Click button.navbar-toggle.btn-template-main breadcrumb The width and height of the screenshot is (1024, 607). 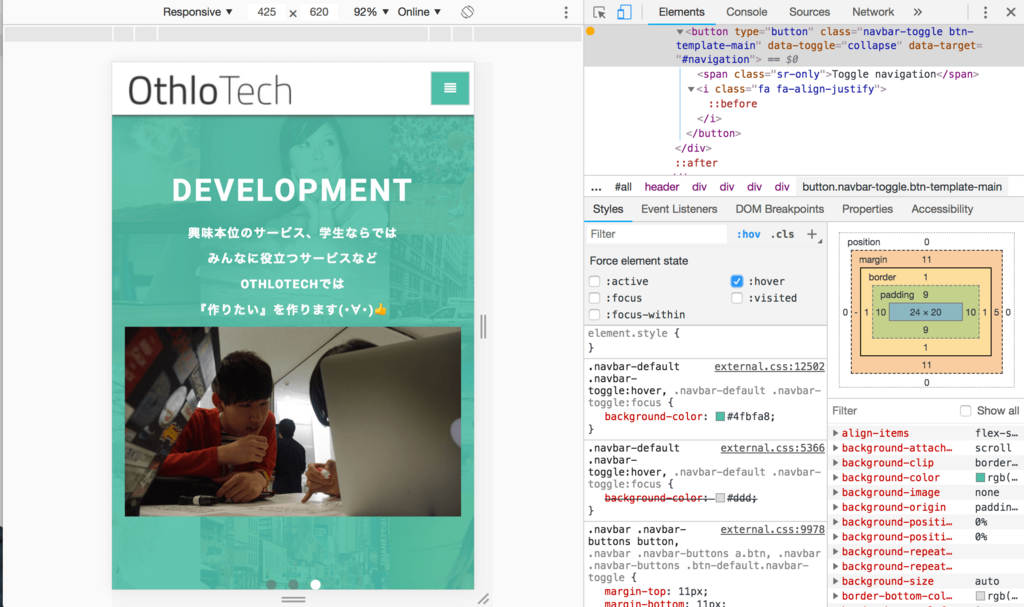coord(902,187)
